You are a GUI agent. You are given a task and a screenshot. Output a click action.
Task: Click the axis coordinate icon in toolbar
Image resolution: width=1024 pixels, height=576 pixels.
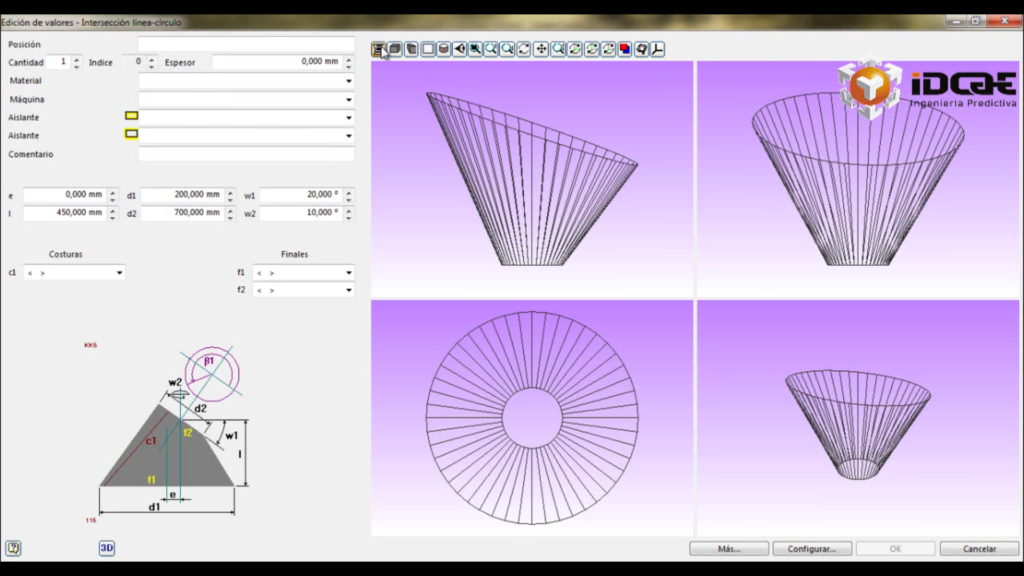click(658, 49)
